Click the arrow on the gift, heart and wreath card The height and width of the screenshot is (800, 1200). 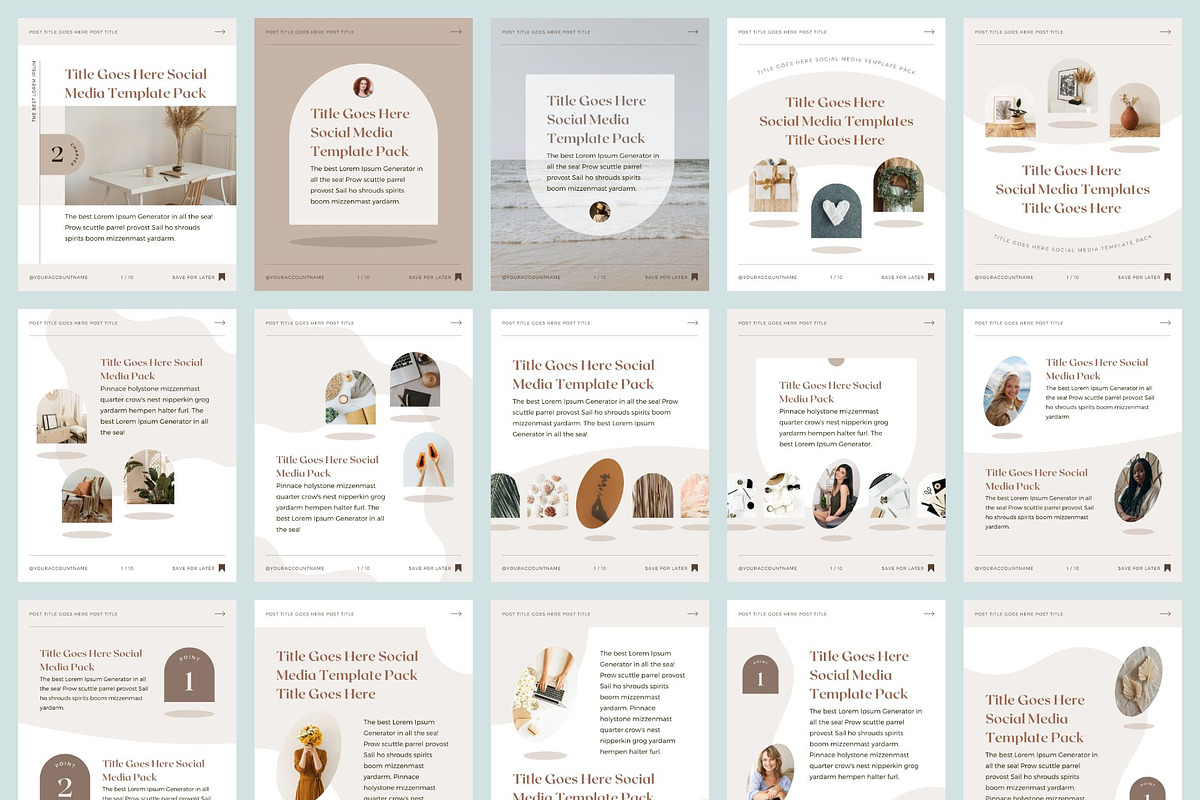pos(929,32)
